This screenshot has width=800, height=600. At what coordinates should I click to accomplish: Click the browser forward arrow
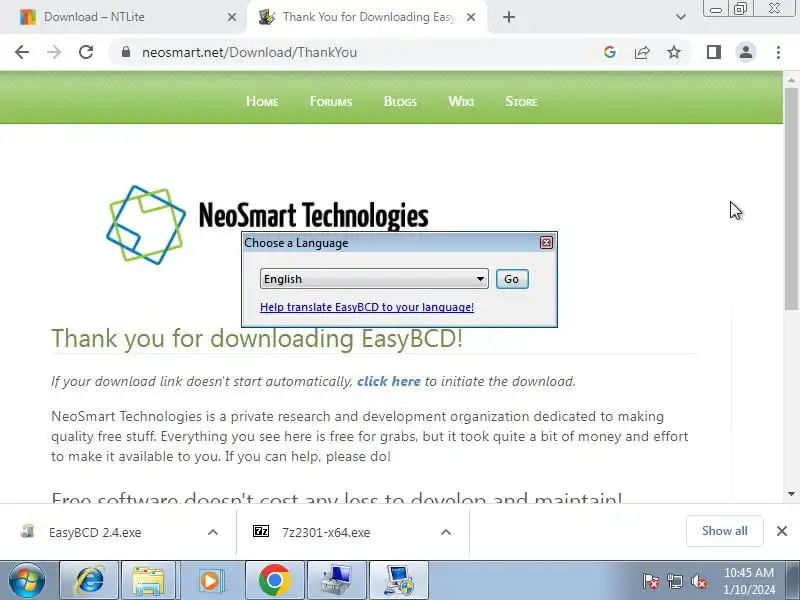pos(54,52)
